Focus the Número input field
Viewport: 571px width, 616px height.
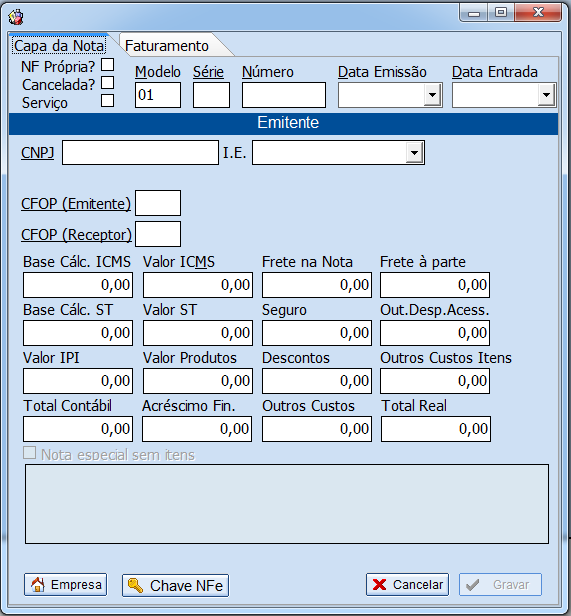click(x=284, y=95)
